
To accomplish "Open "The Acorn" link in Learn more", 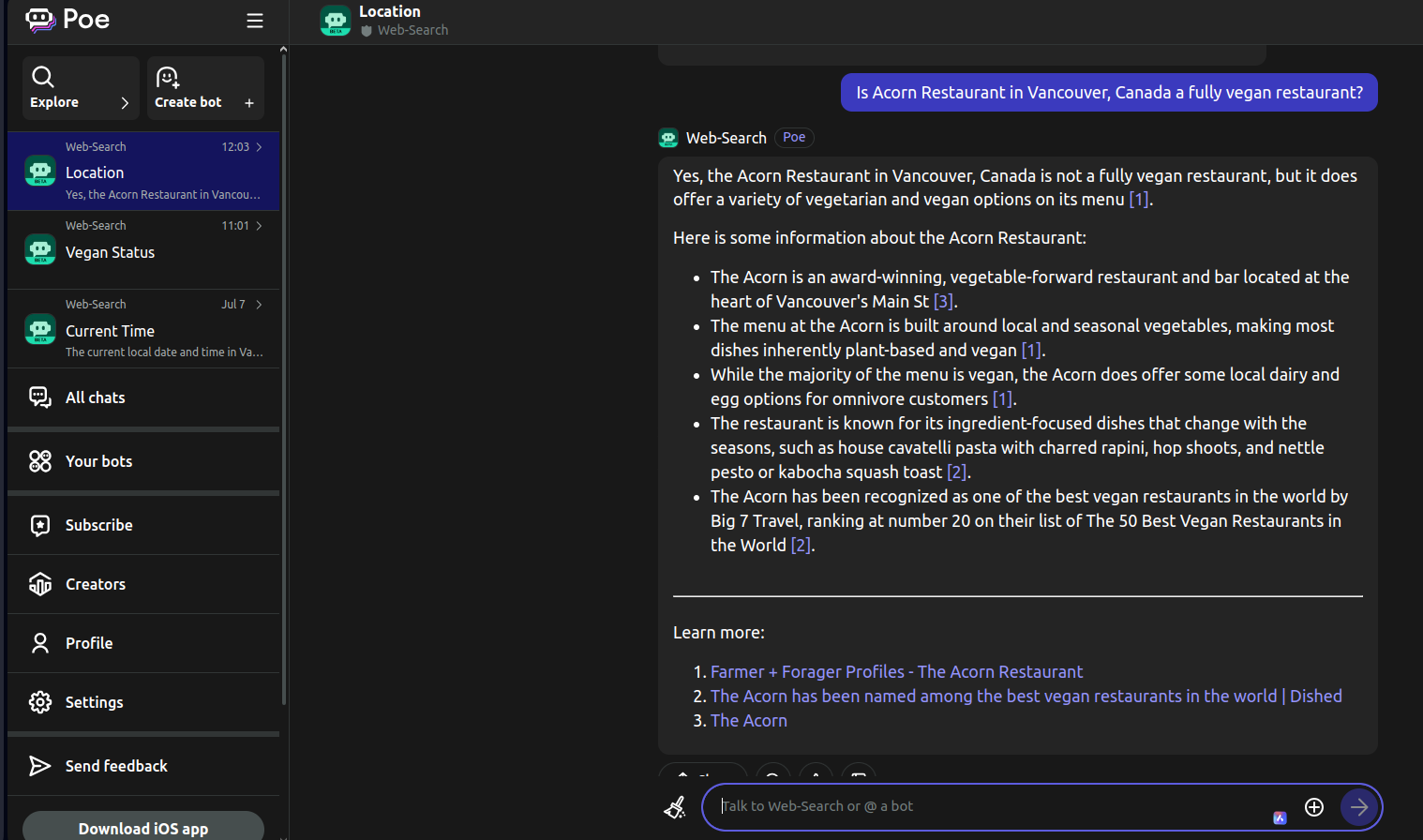I will pyautogui.click(x=749, y=721).
